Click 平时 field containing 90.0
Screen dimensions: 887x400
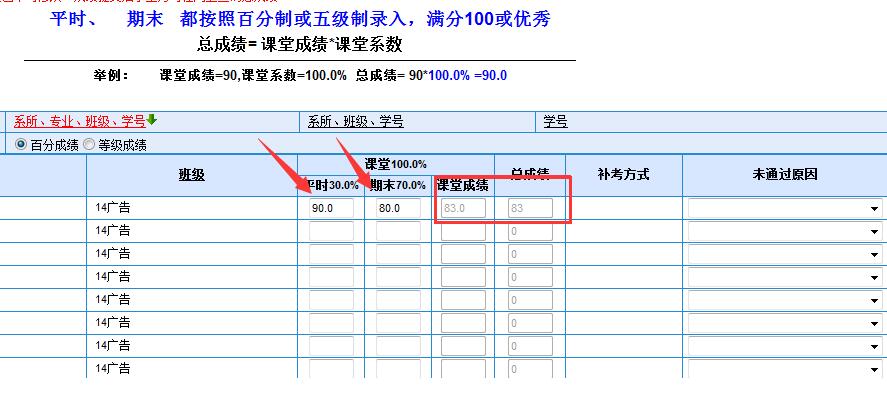pyautogui.click(x=331, y=209)
